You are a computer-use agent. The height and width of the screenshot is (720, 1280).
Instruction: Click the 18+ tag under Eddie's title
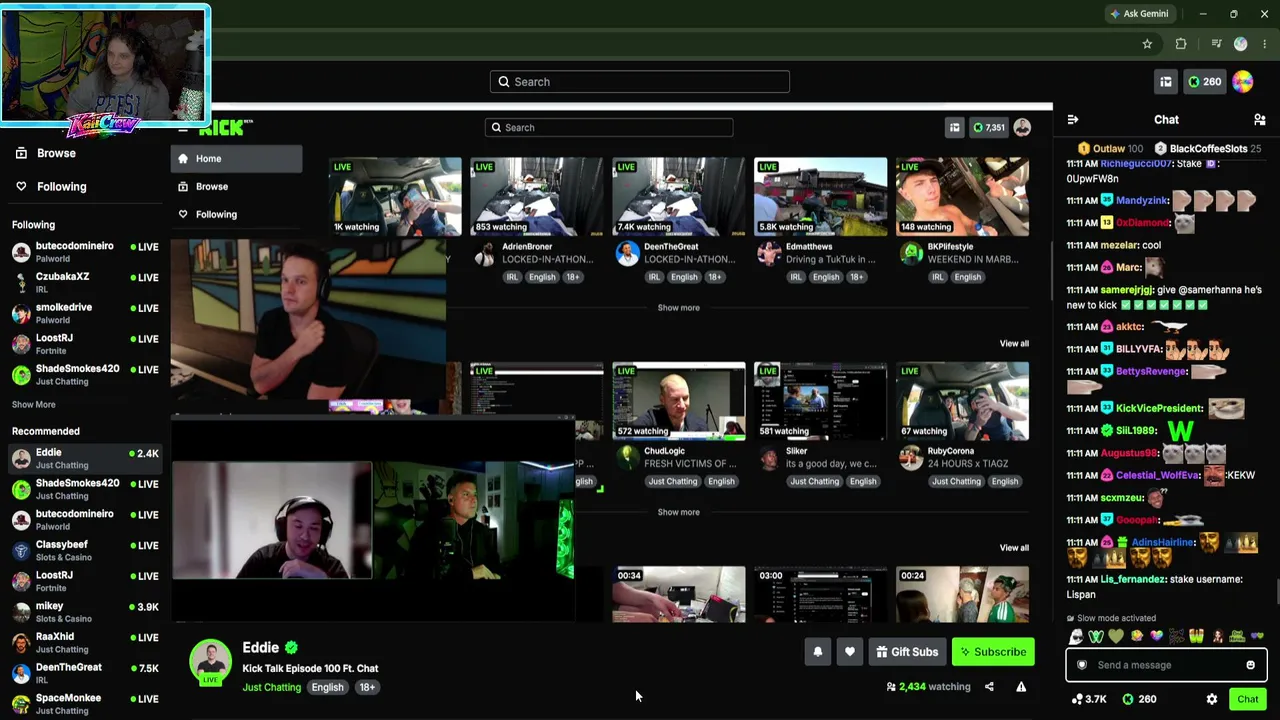pos(367,688)
